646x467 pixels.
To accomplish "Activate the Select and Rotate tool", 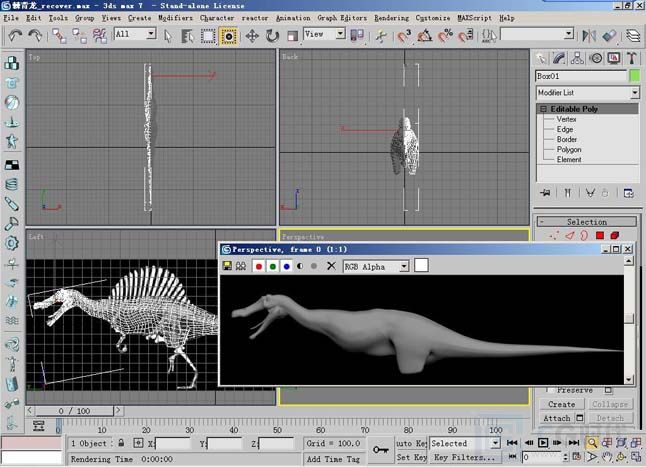I will point(272,36).
